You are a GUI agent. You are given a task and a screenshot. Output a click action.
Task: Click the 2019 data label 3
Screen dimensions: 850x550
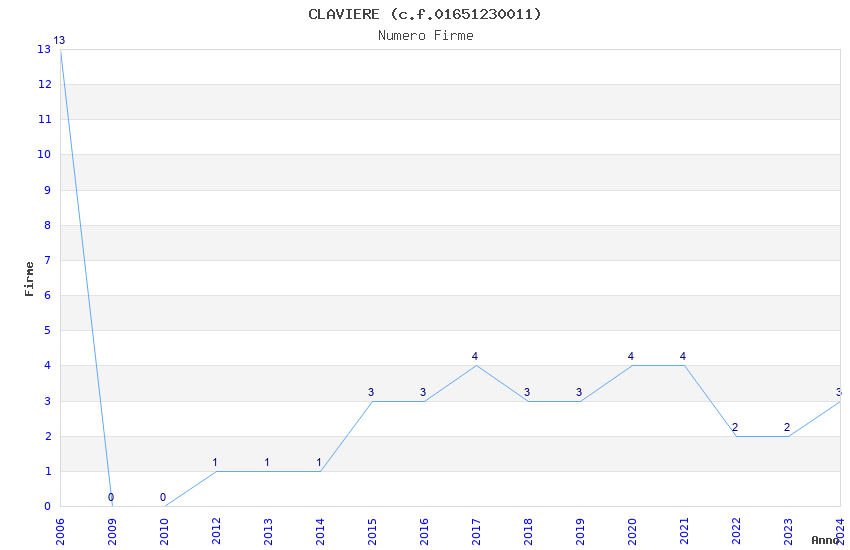tap(579, 392)
